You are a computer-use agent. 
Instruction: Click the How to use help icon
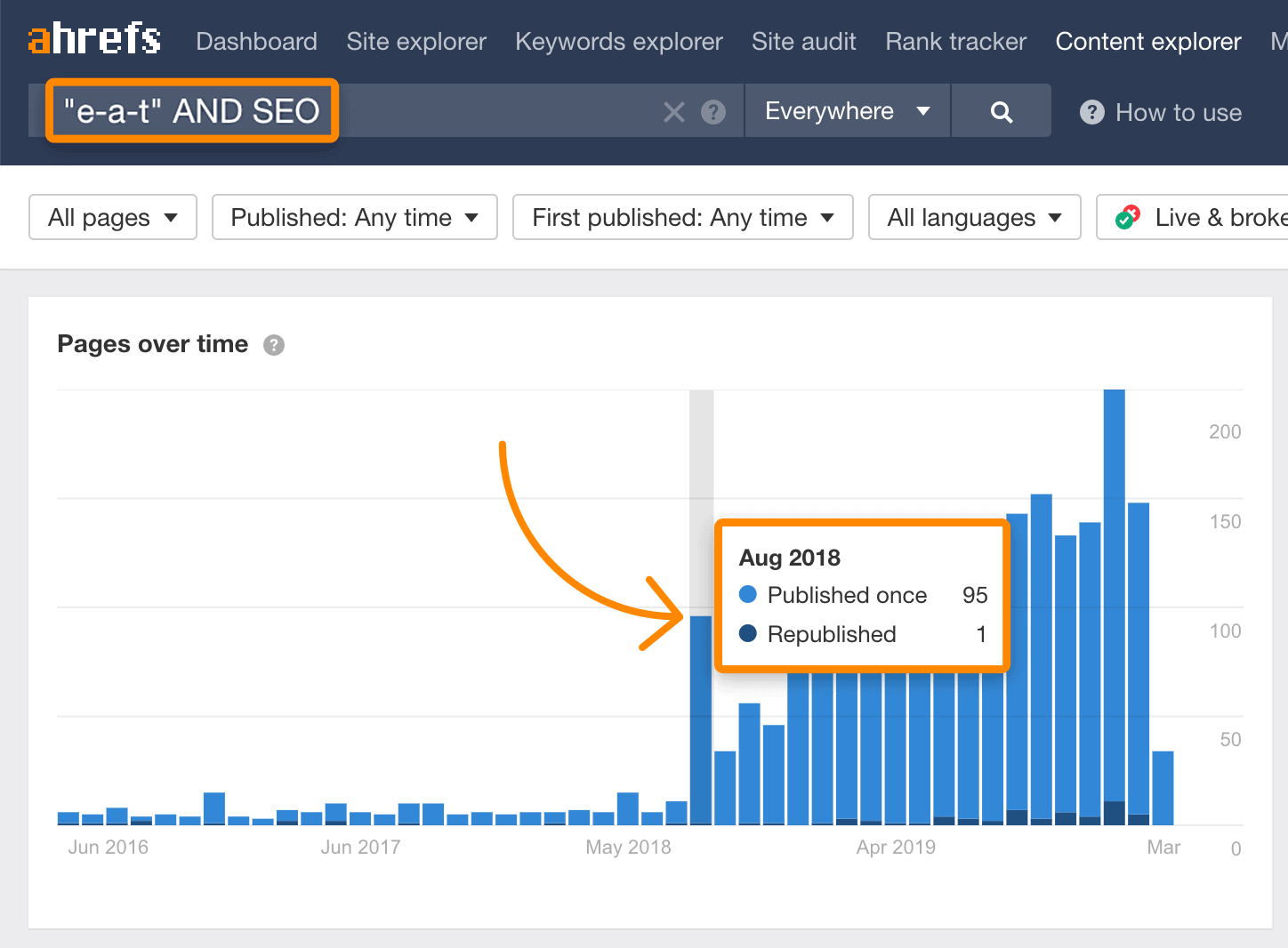(1091, 113)
